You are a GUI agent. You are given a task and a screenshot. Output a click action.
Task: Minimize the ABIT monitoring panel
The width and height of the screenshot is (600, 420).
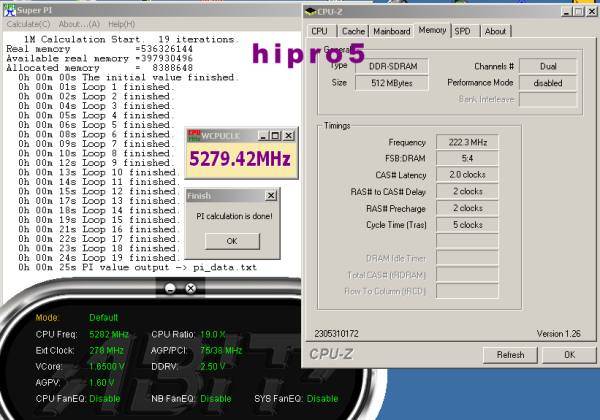tap(170, 288)
